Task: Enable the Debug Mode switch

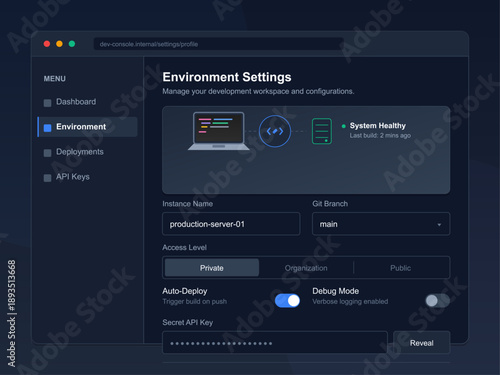Action: [437, 301]
